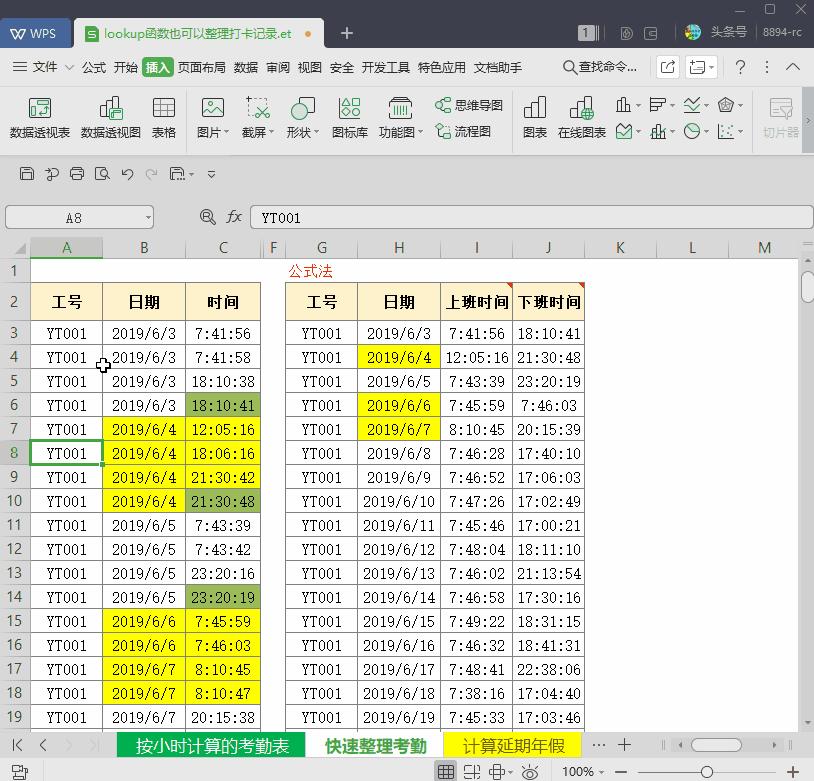Open print preview in quick access bar
The height and width of the screenshot is (781, 814).
coord(102,174)
